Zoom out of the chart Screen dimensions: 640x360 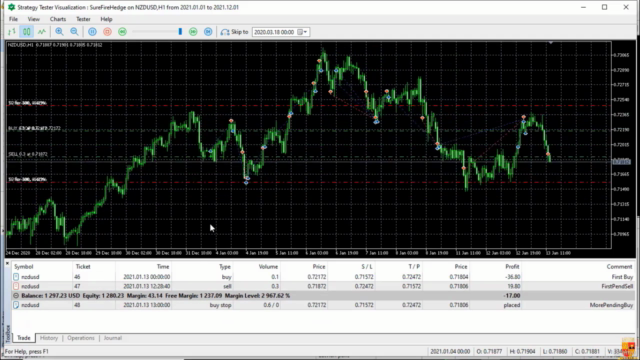[x=74, y=32]
